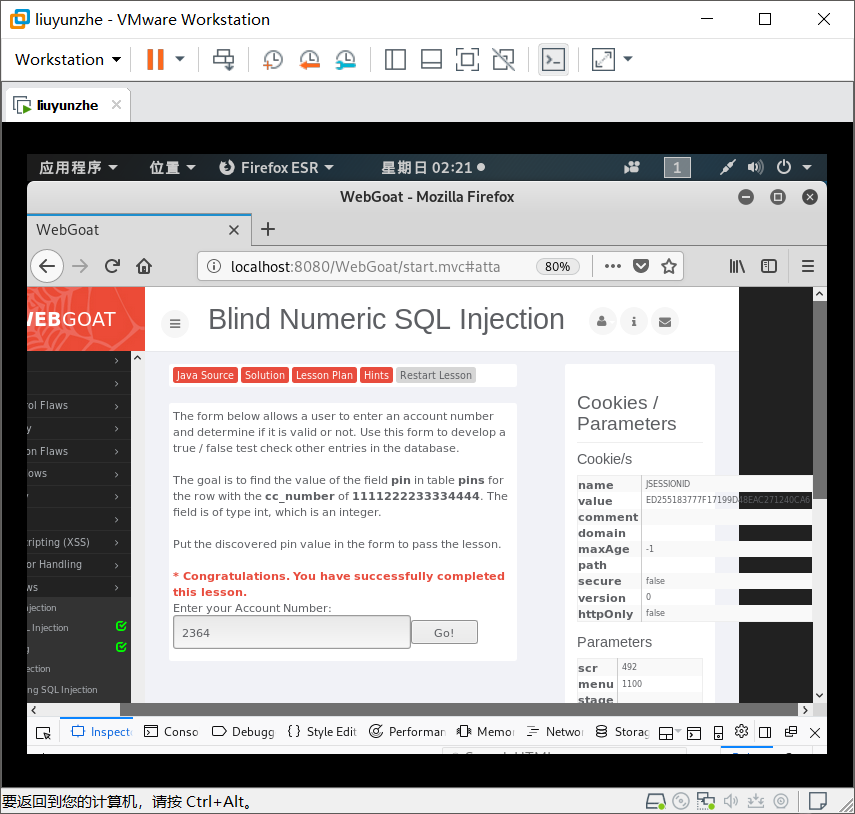
Task: Toggle the VMware thumbnail bar
Action: (x=431, y=59)
